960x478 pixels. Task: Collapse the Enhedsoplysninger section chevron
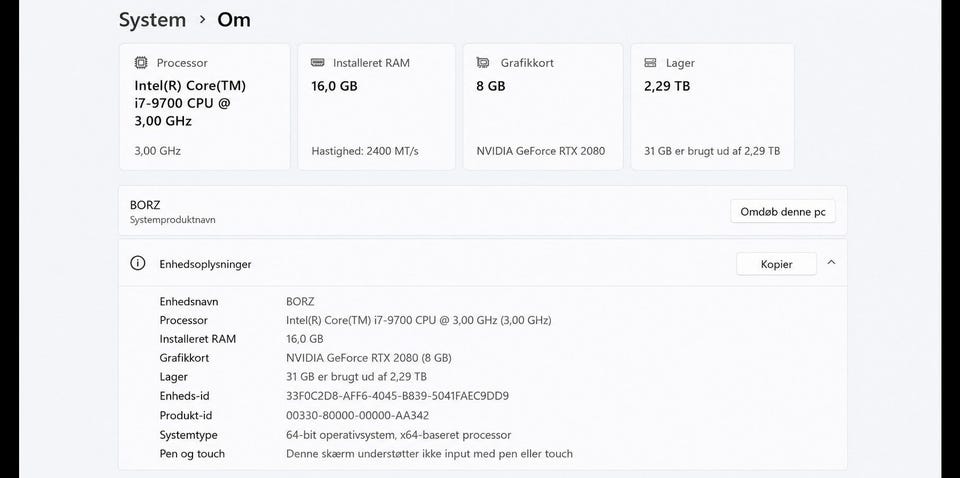tap(831, 263)
